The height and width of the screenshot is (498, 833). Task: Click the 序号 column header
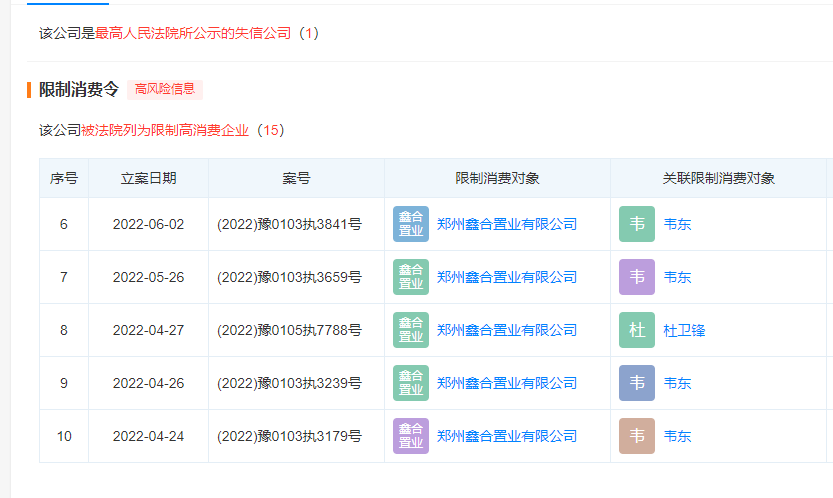click(64, 178)
